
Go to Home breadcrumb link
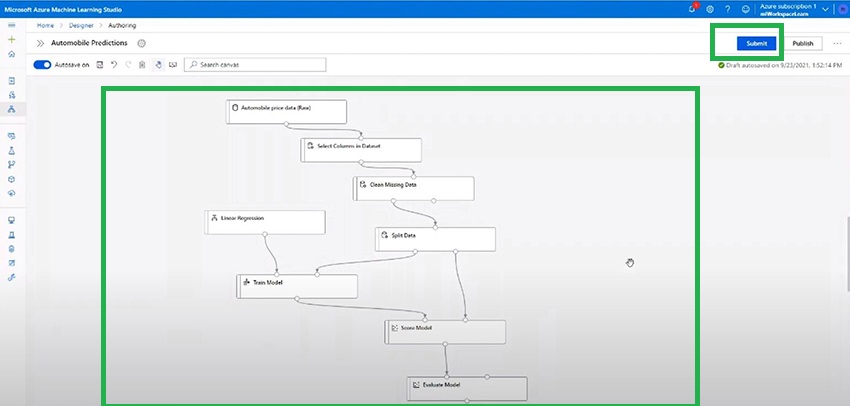coord(45,25)
